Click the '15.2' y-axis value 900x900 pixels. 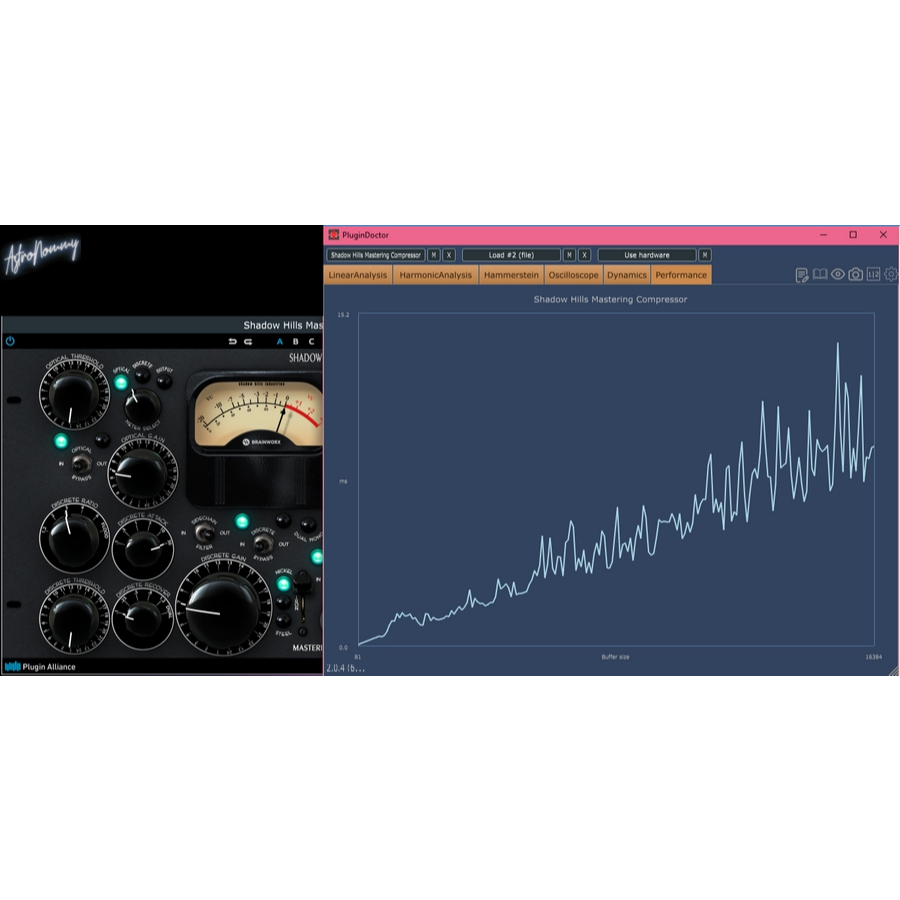click(343, 315)
